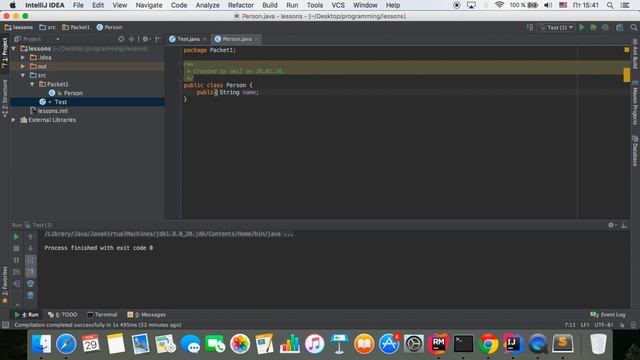The width and height of the screenshot is (640, 360).
Task: Click the tool window toggle in status bar corner
Action: [x=5, y=325]
